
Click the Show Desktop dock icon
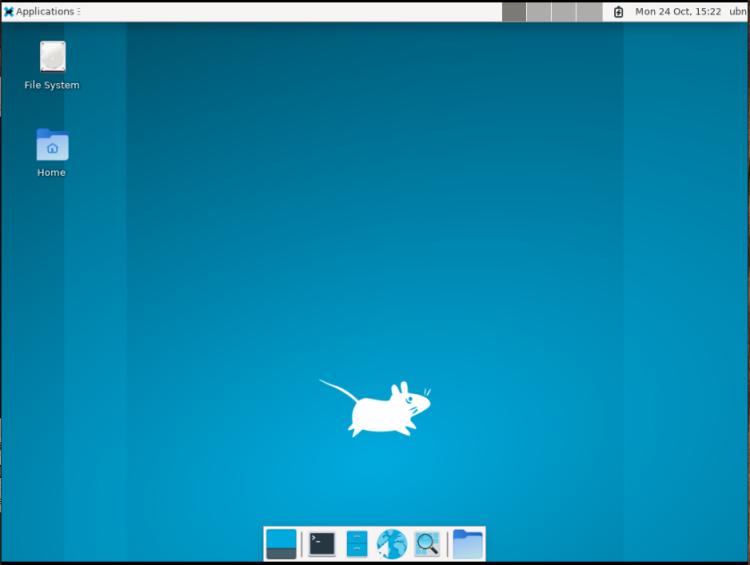tap(281, 544)
